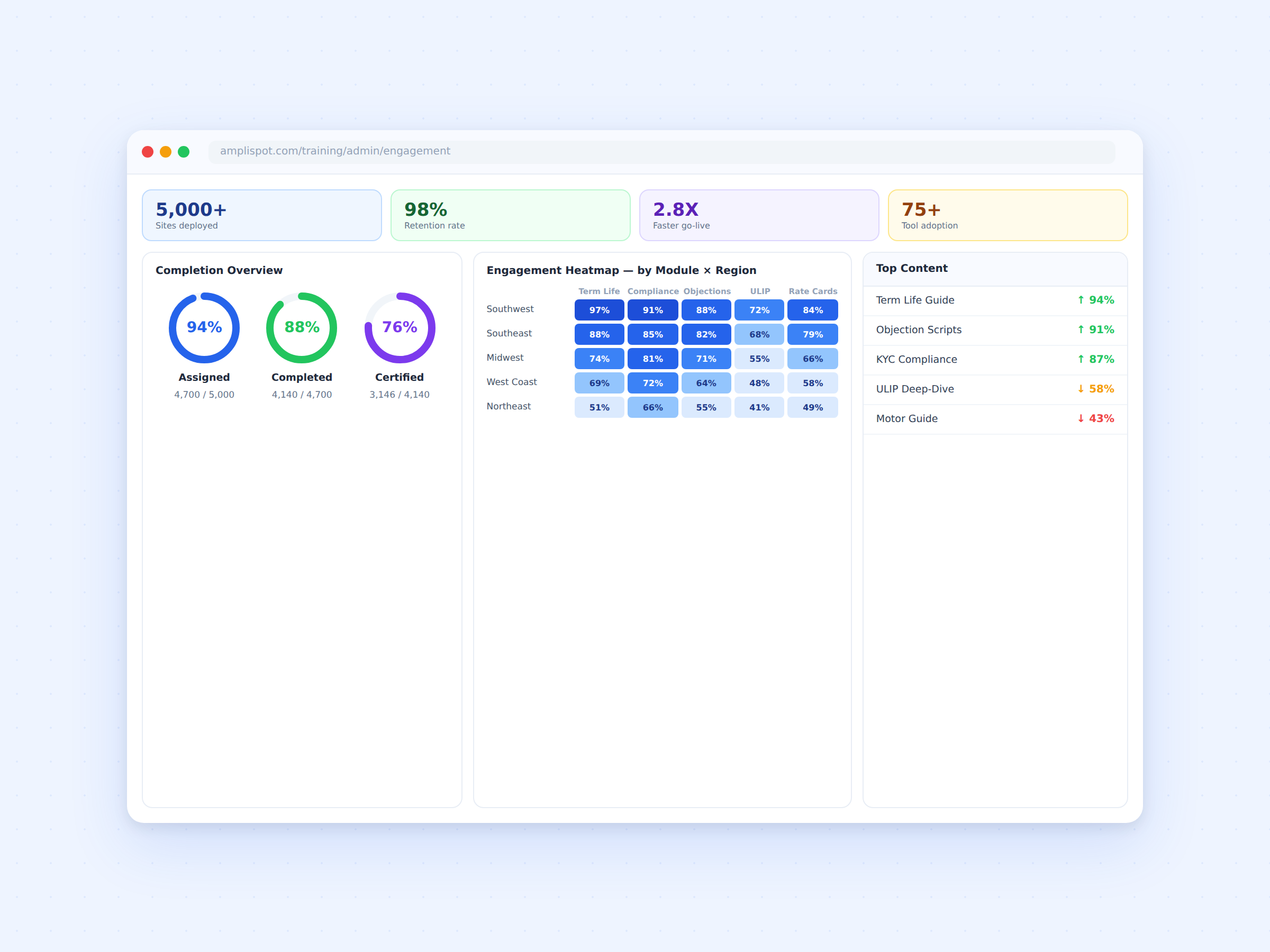Click the green up arrow beside 91%
Image resolution: width=1270 pixels, height=952 pixels.
[x=1081, y=330]
